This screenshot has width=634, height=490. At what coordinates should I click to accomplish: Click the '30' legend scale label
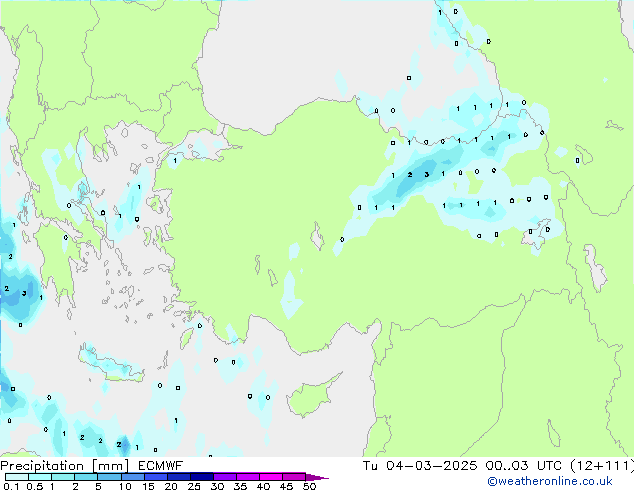pos(217,486)
